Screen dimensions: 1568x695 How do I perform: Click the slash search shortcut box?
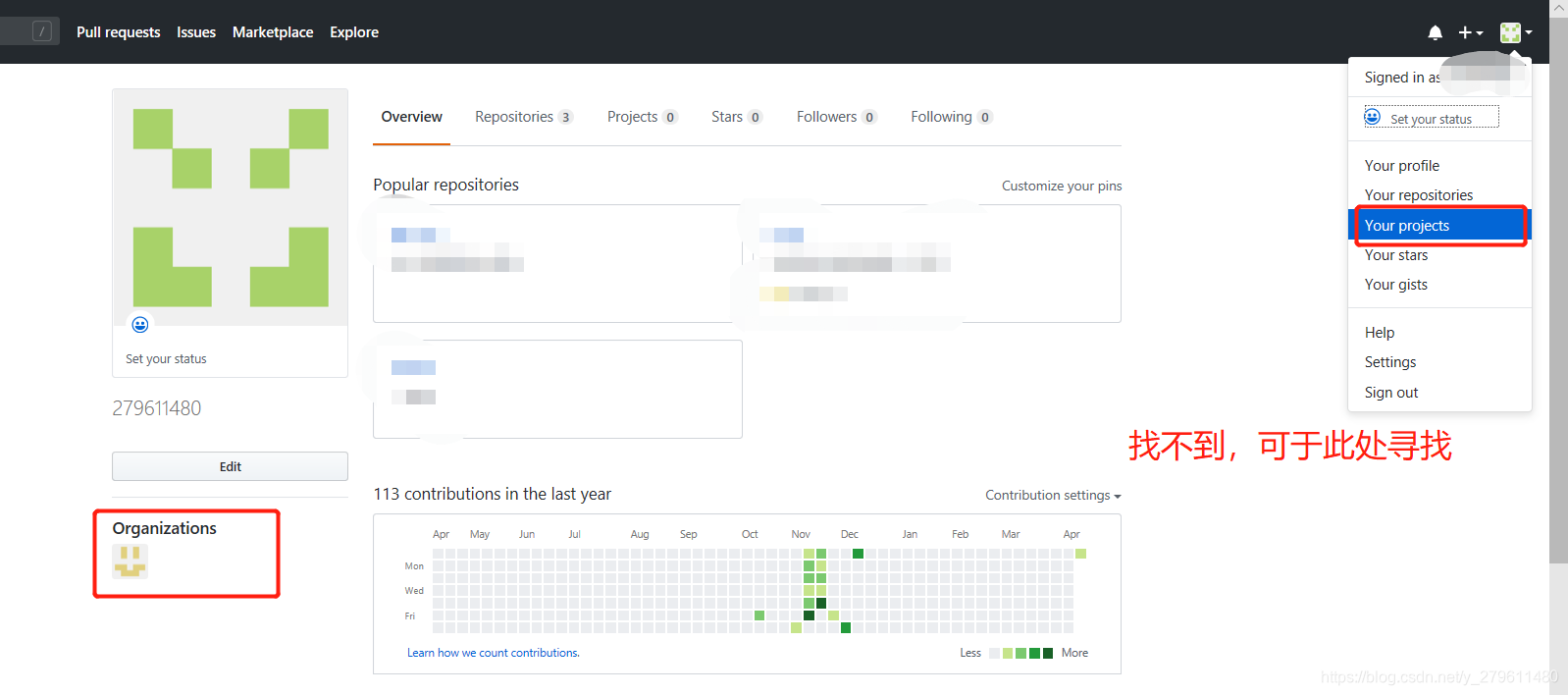point(42,31)
